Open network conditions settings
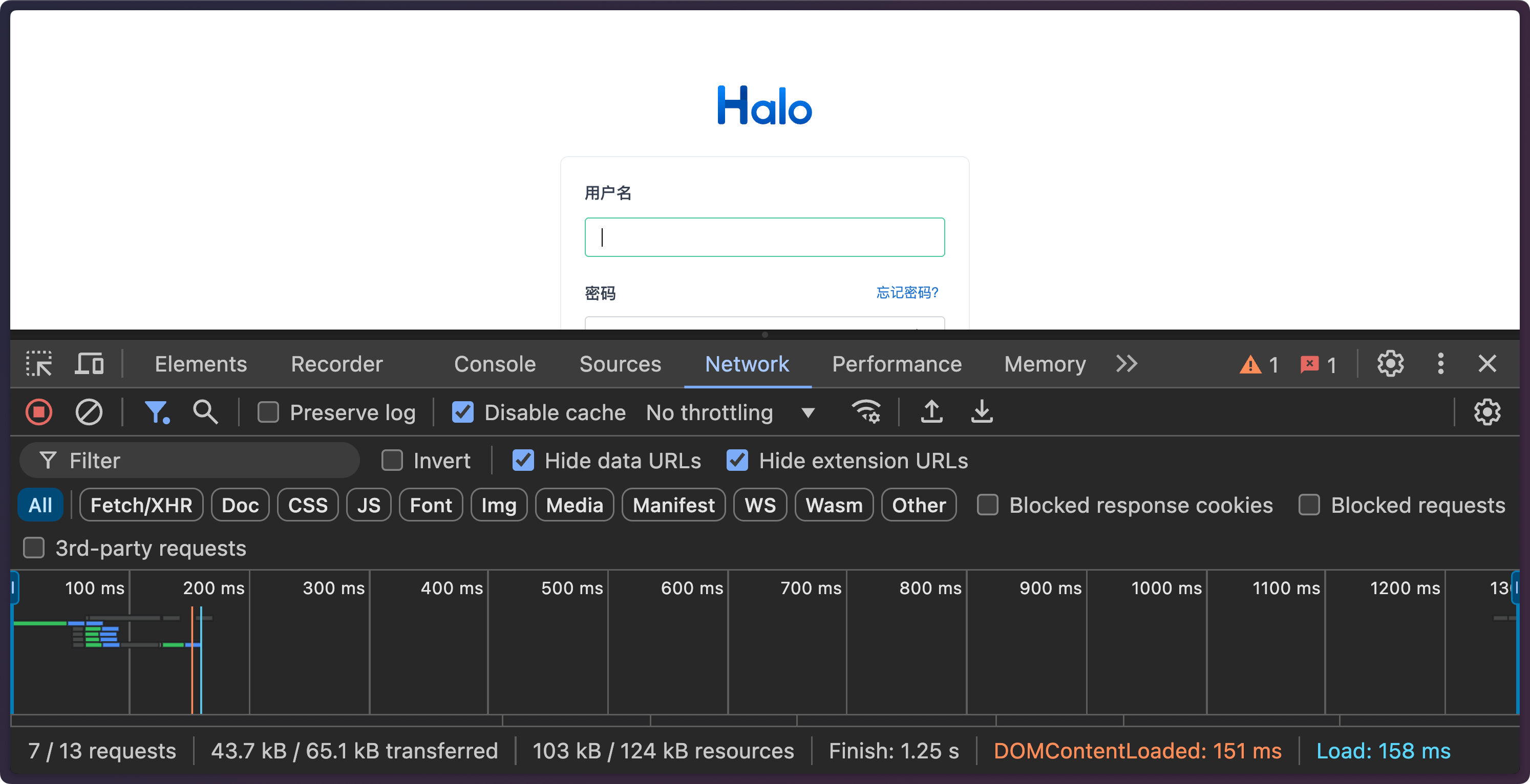1530x784 pixels. 865,412
